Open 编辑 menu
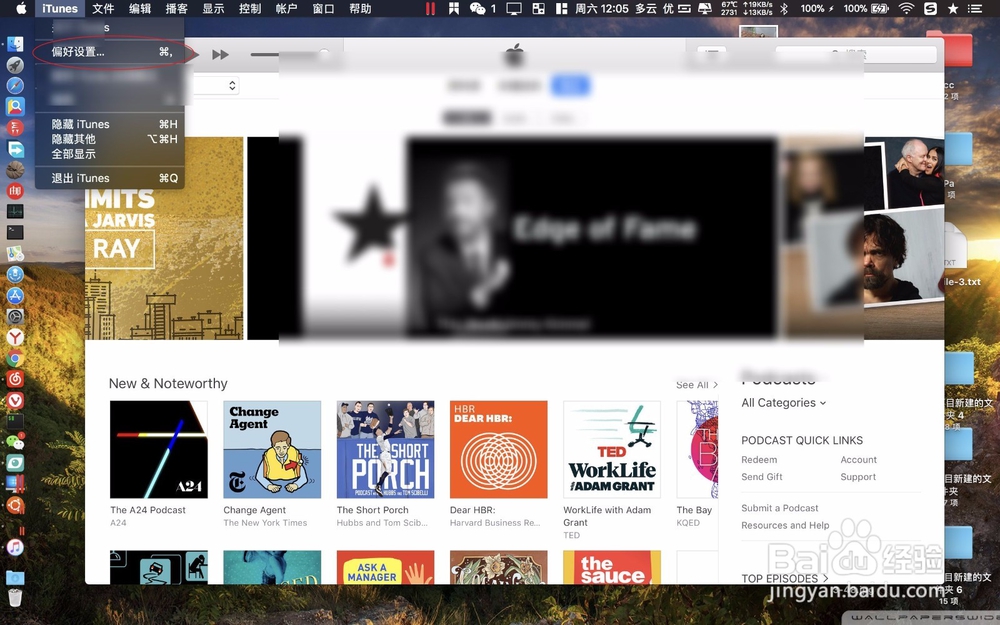This screenshot has width=1000, height=625. 140,8
